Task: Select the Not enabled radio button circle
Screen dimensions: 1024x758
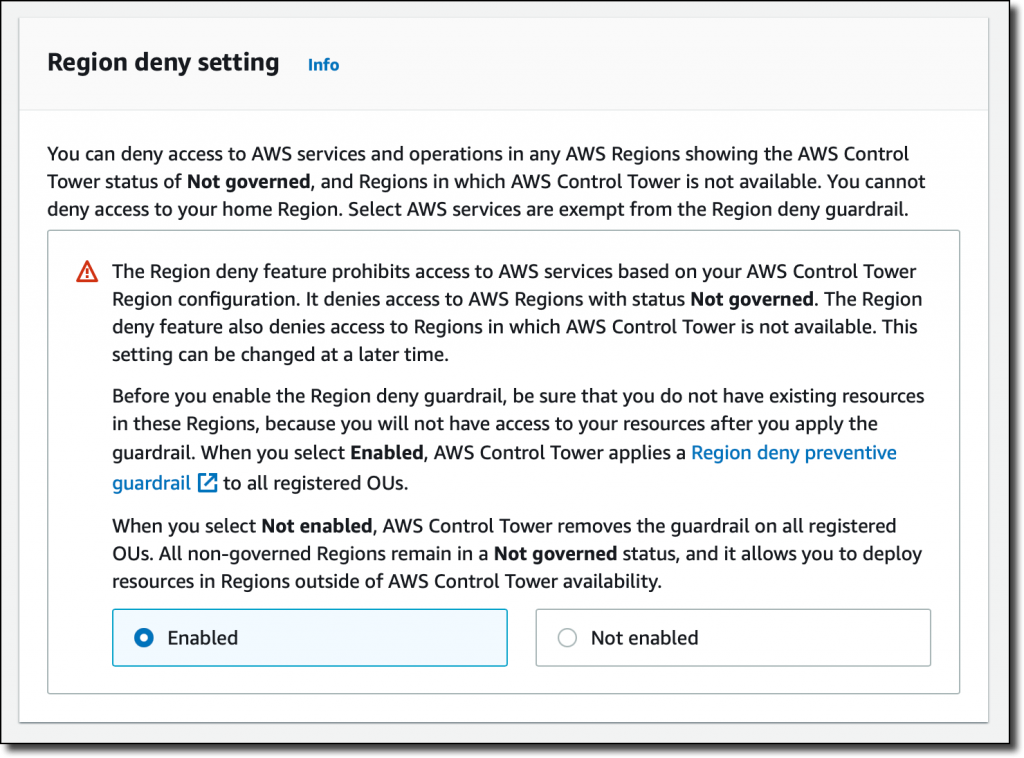Action: coord(567,638)
